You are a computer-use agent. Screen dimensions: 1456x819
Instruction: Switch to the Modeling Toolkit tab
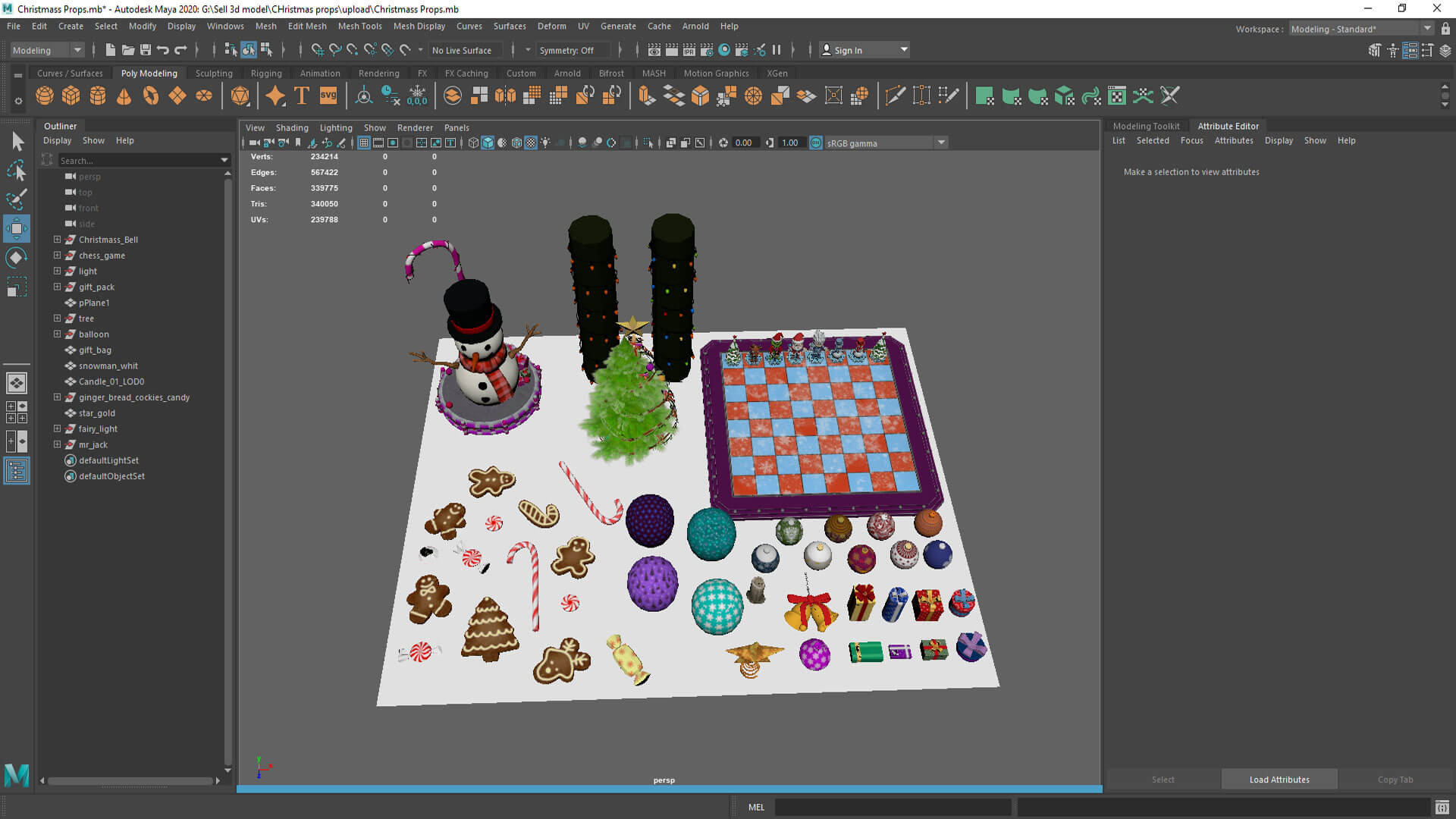1146,126
